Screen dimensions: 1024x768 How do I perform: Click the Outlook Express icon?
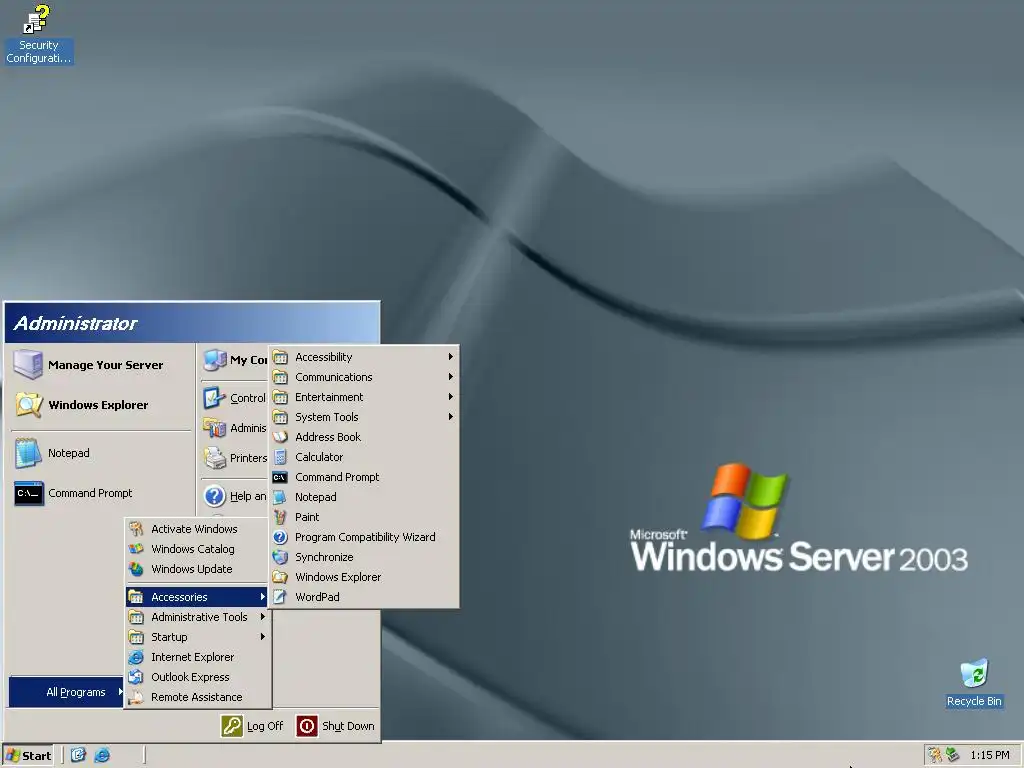[136, 677]
